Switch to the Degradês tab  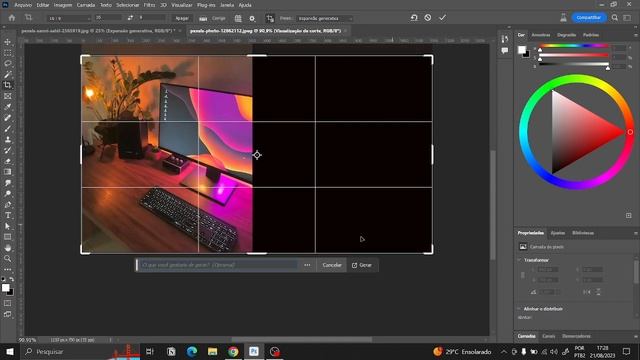567,35
